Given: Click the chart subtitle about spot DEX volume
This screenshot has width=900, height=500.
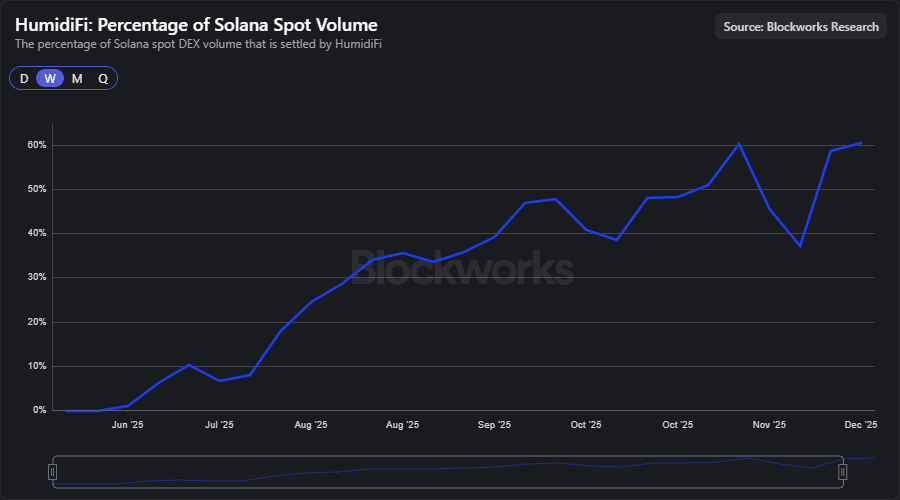Looking at the screenshot, I should [198, 44].
